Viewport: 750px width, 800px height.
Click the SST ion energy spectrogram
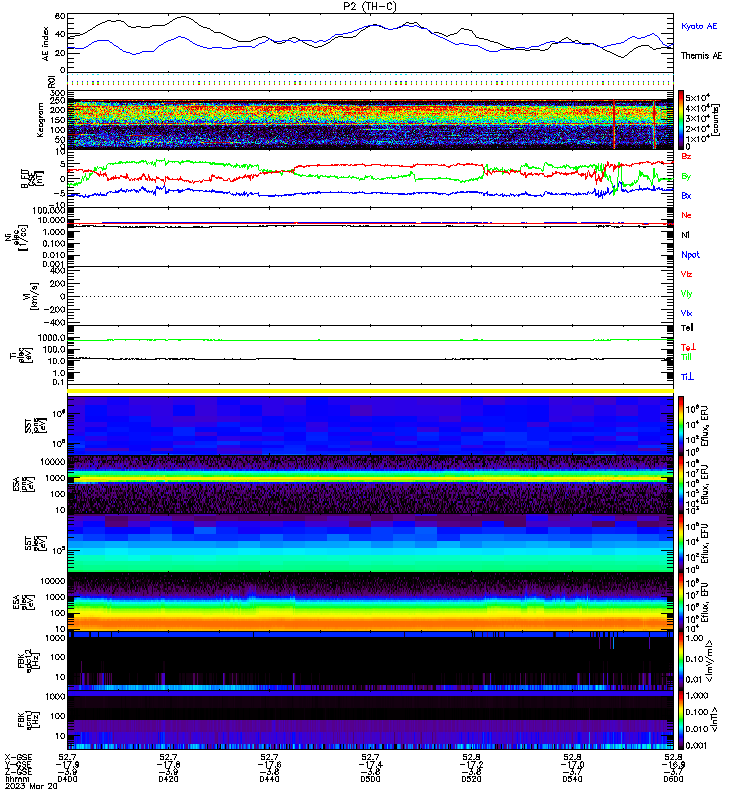click(370, 425)
